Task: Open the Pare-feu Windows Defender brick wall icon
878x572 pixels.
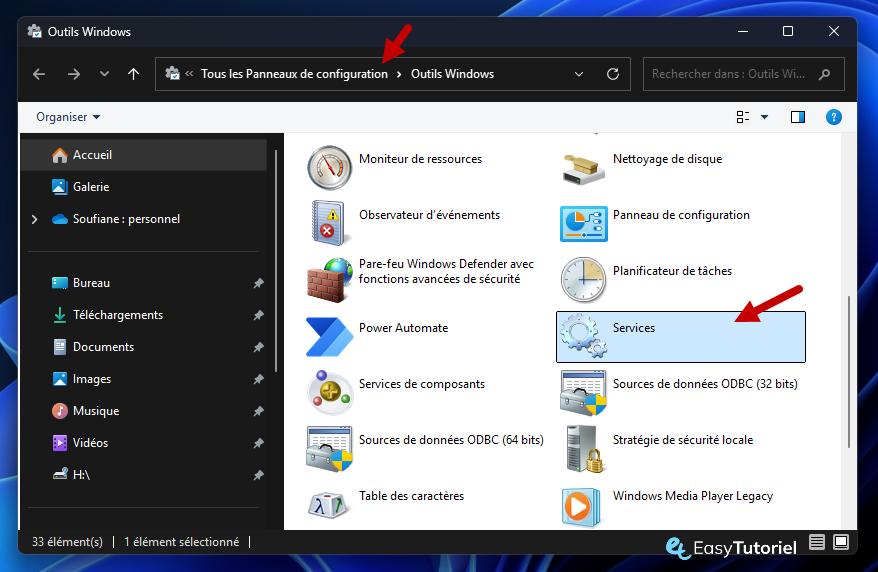Action: 329,280
